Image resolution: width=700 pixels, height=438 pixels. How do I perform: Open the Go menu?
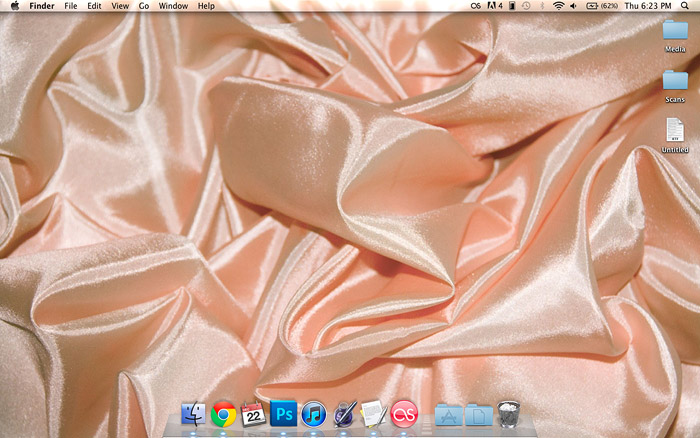tap(144, 6)
